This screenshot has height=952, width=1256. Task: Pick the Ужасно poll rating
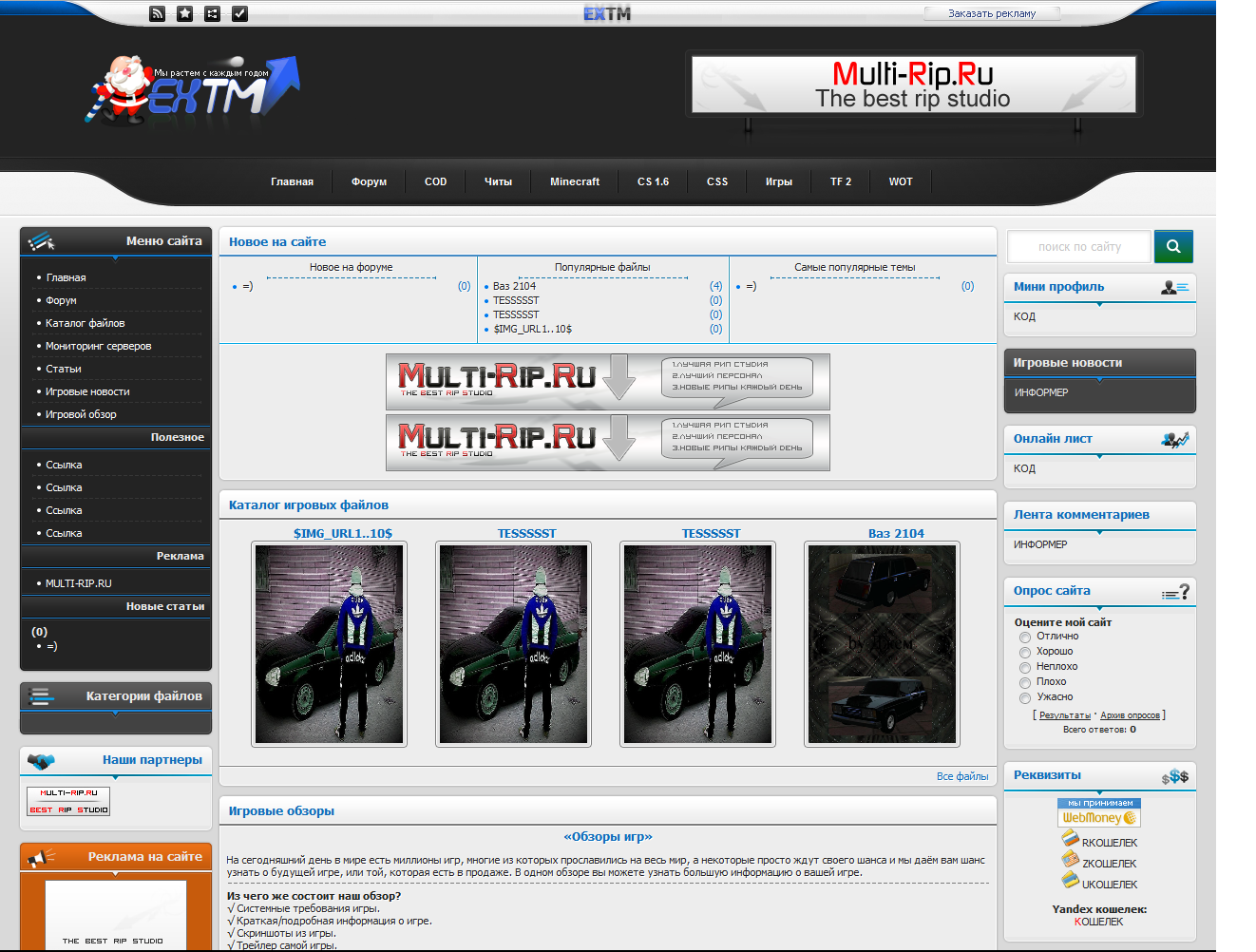tap(1025, 698)
